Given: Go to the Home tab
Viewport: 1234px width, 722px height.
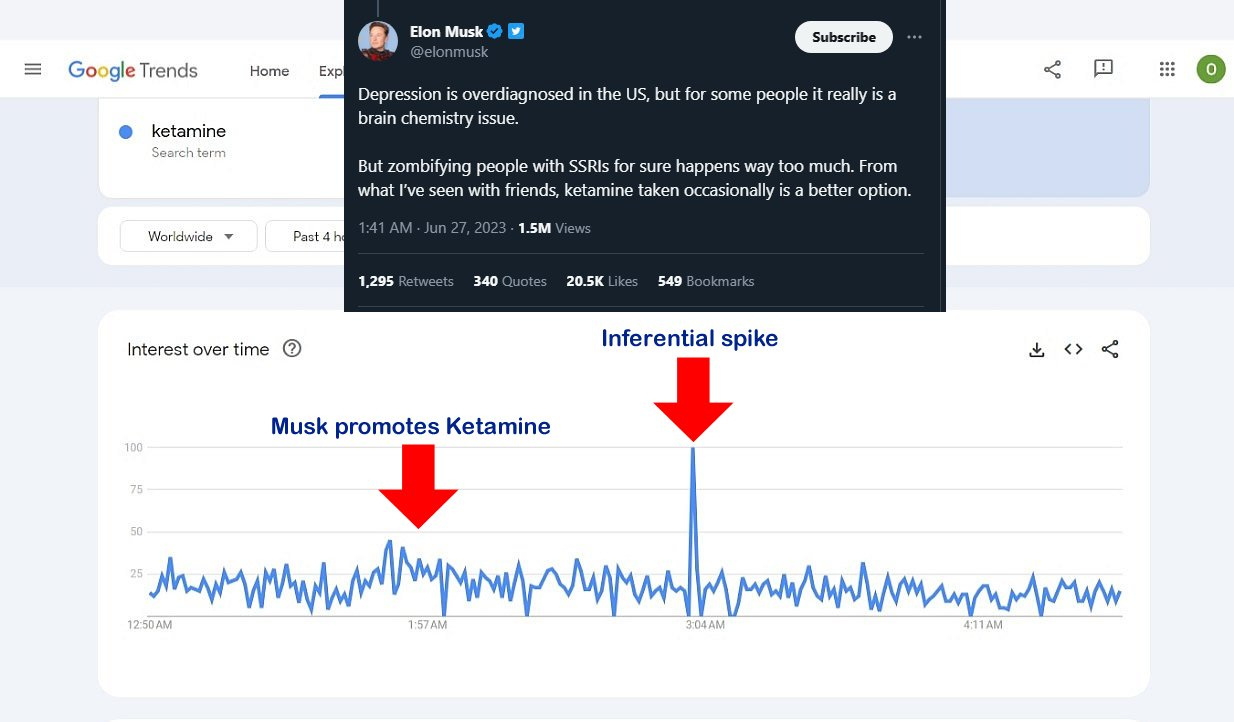Looking at the screenshot, I should (x=269, y=71).
